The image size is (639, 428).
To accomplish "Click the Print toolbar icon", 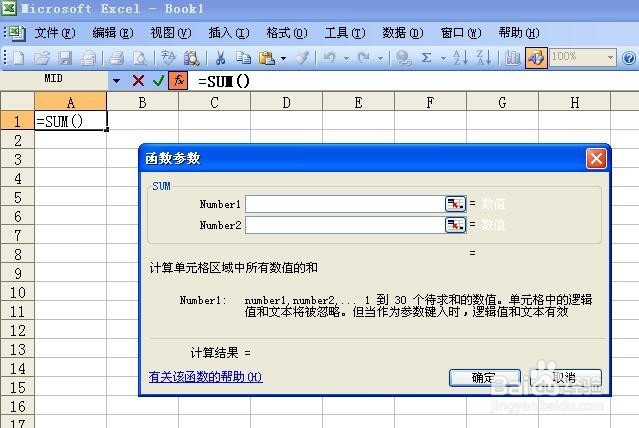I will 117,58.
